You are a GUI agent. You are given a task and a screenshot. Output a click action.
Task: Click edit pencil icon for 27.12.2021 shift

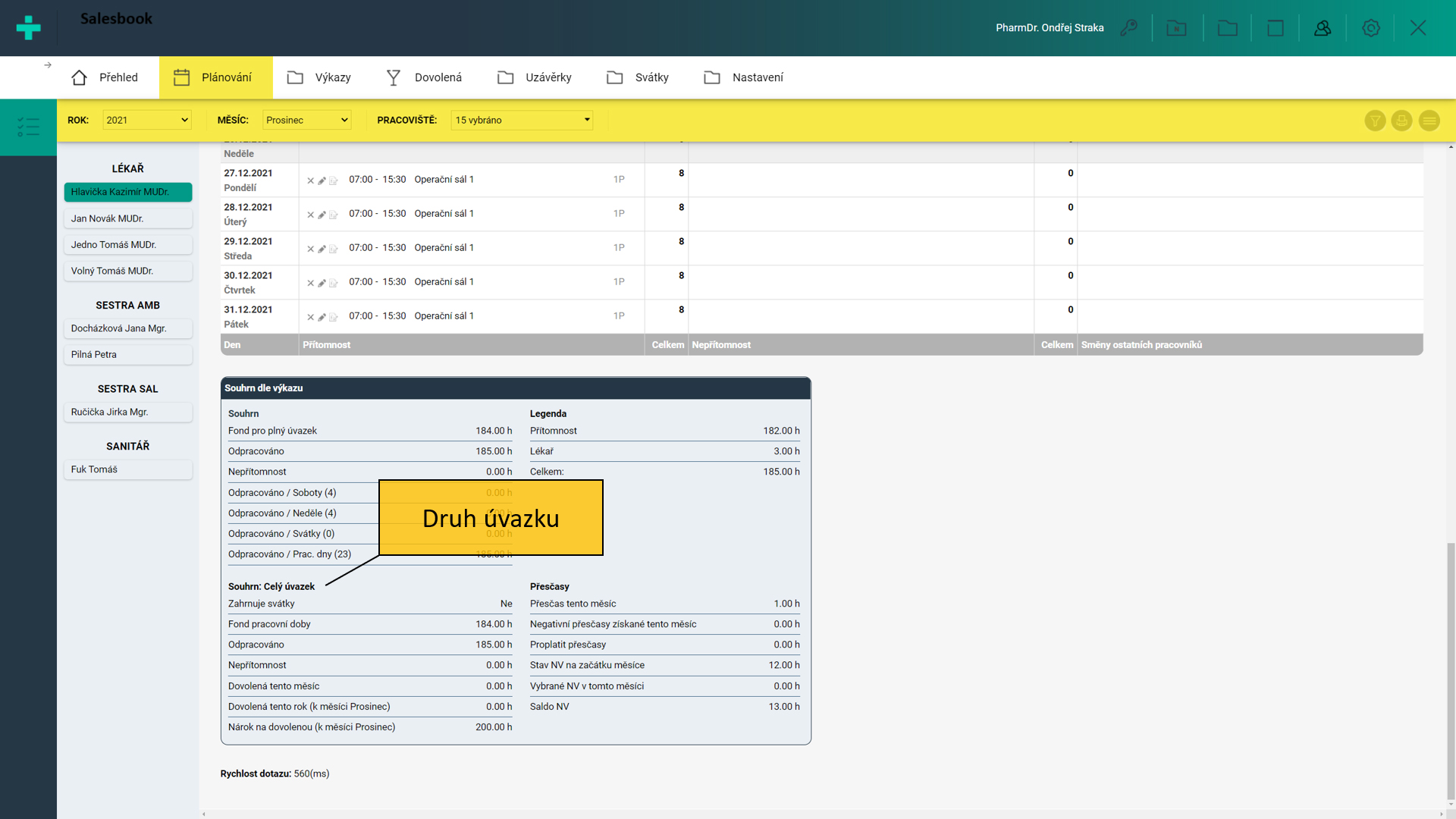(x=322, y=180)
